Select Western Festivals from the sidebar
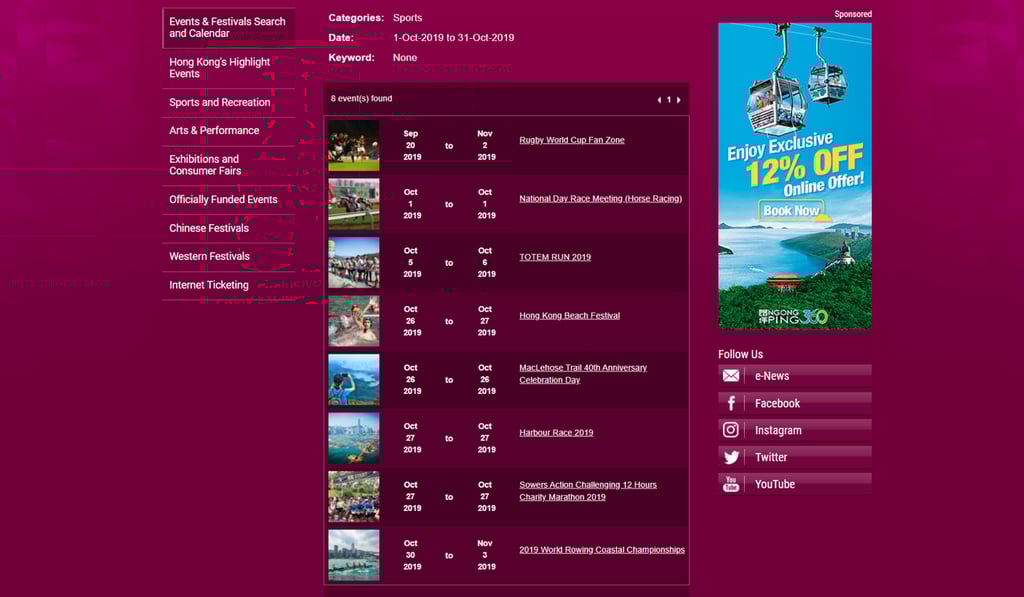 [x=209, y=256]
